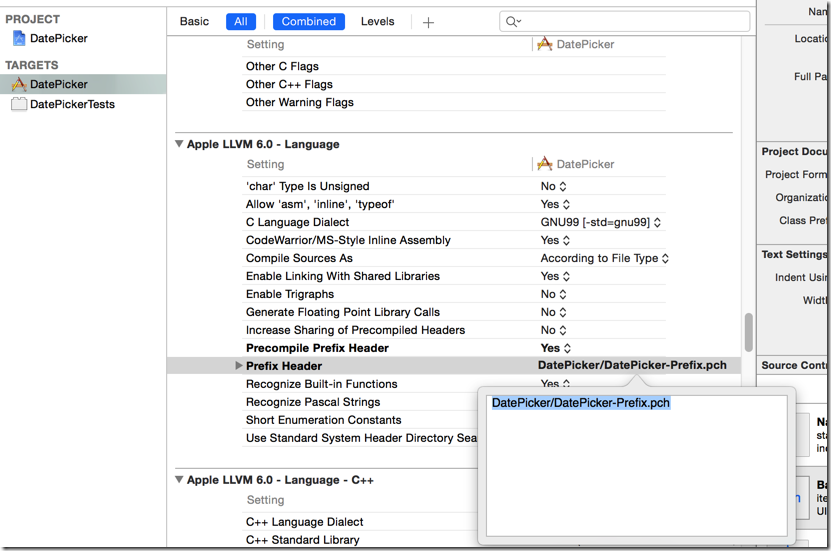Expand the Prefix Header setting row
Viewport: 831px width, 551px height.
[x=239, y=366]
